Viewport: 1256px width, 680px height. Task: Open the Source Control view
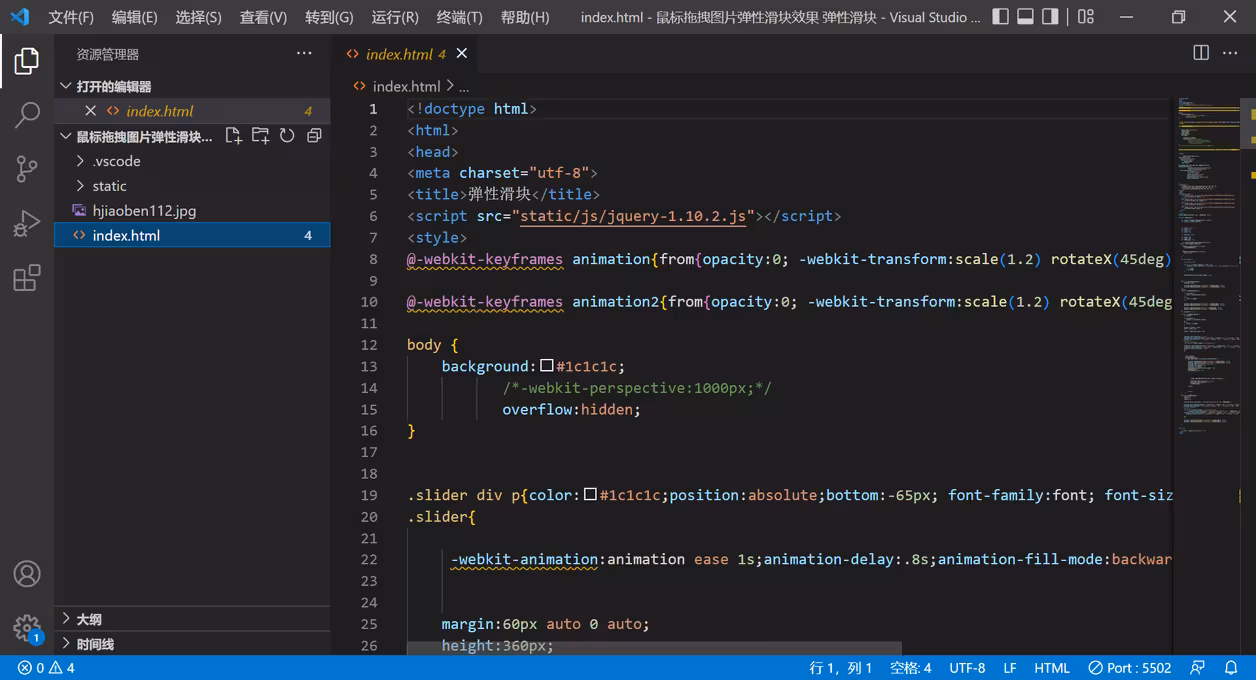click(x=27, y=169)
